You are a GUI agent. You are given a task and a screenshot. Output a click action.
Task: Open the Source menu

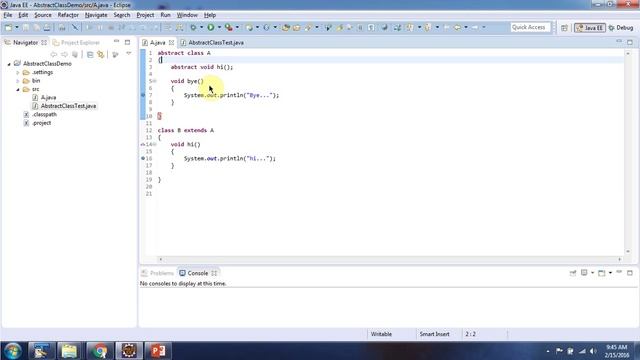(x=43, y=15)
